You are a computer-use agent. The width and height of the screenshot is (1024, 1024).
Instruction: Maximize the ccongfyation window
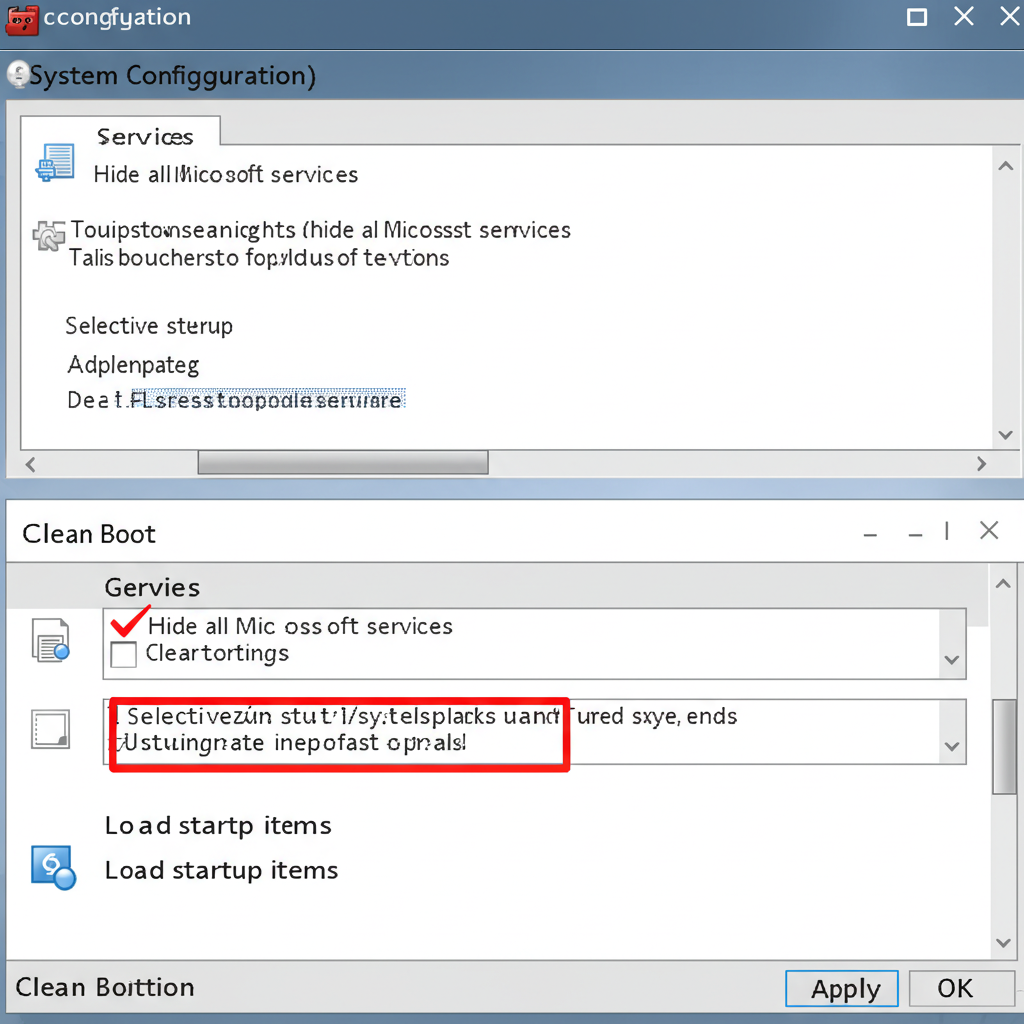click(917, 17)
